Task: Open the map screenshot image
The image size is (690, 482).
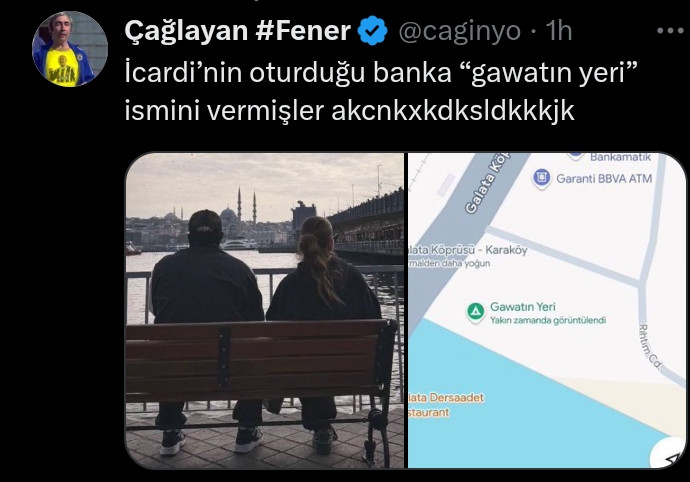Action: click(x=547, y=310)
